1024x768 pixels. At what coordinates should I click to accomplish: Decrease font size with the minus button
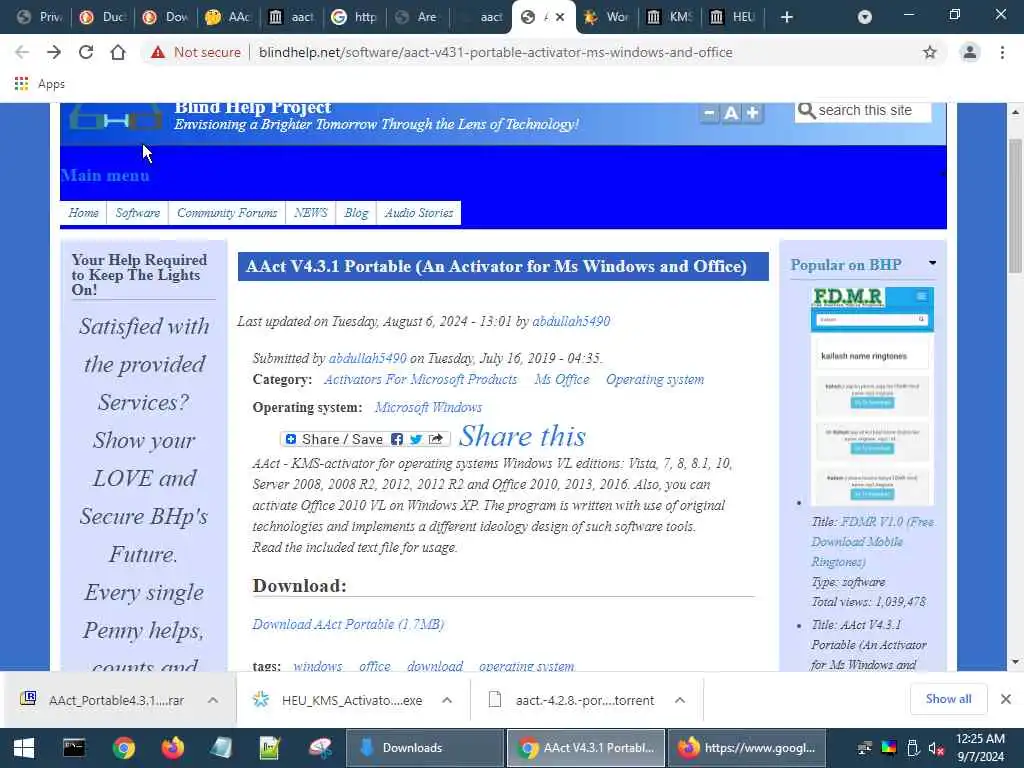pos(709,113)
